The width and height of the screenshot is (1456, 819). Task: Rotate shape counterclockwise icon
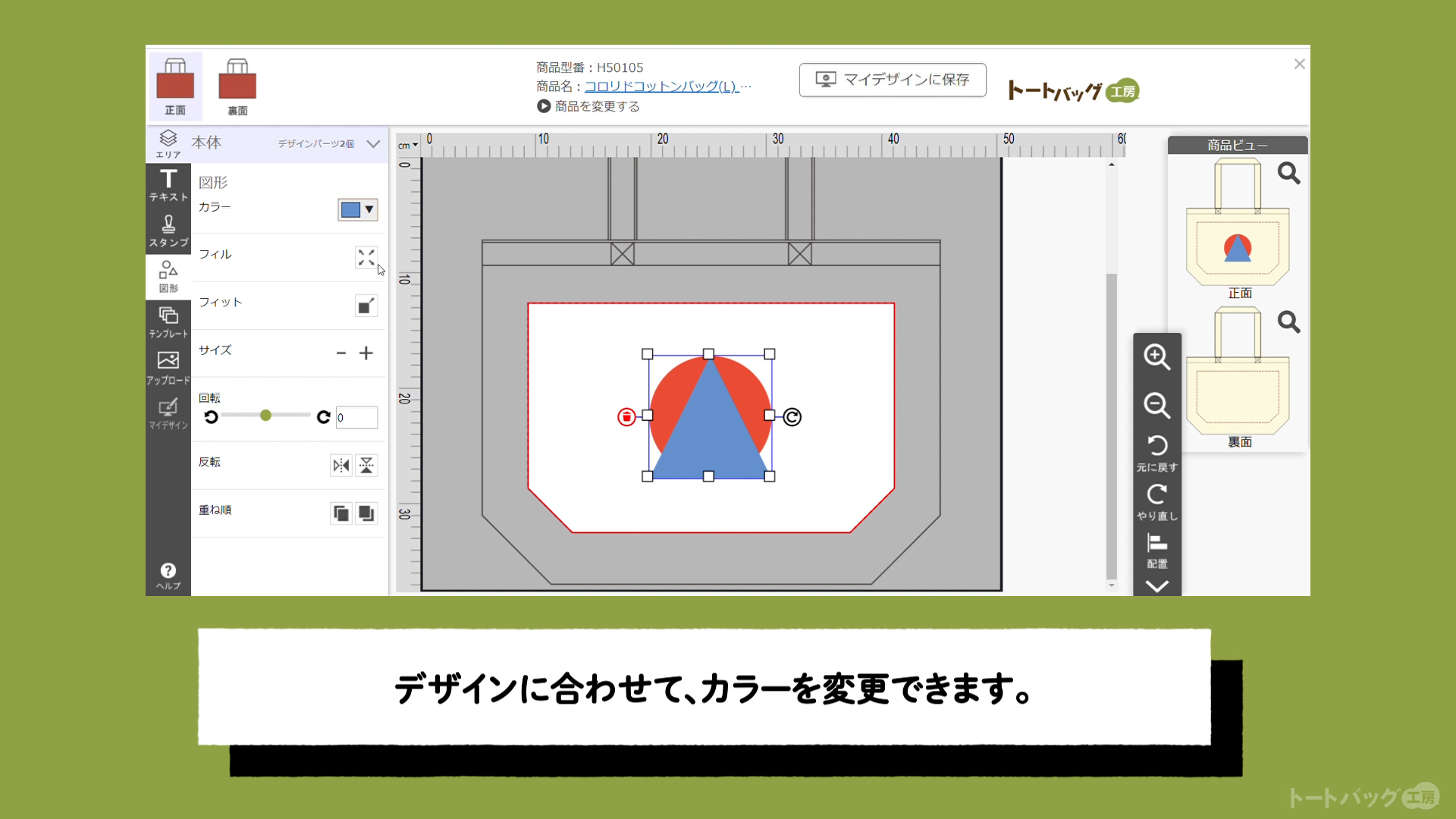pos(211,416)
